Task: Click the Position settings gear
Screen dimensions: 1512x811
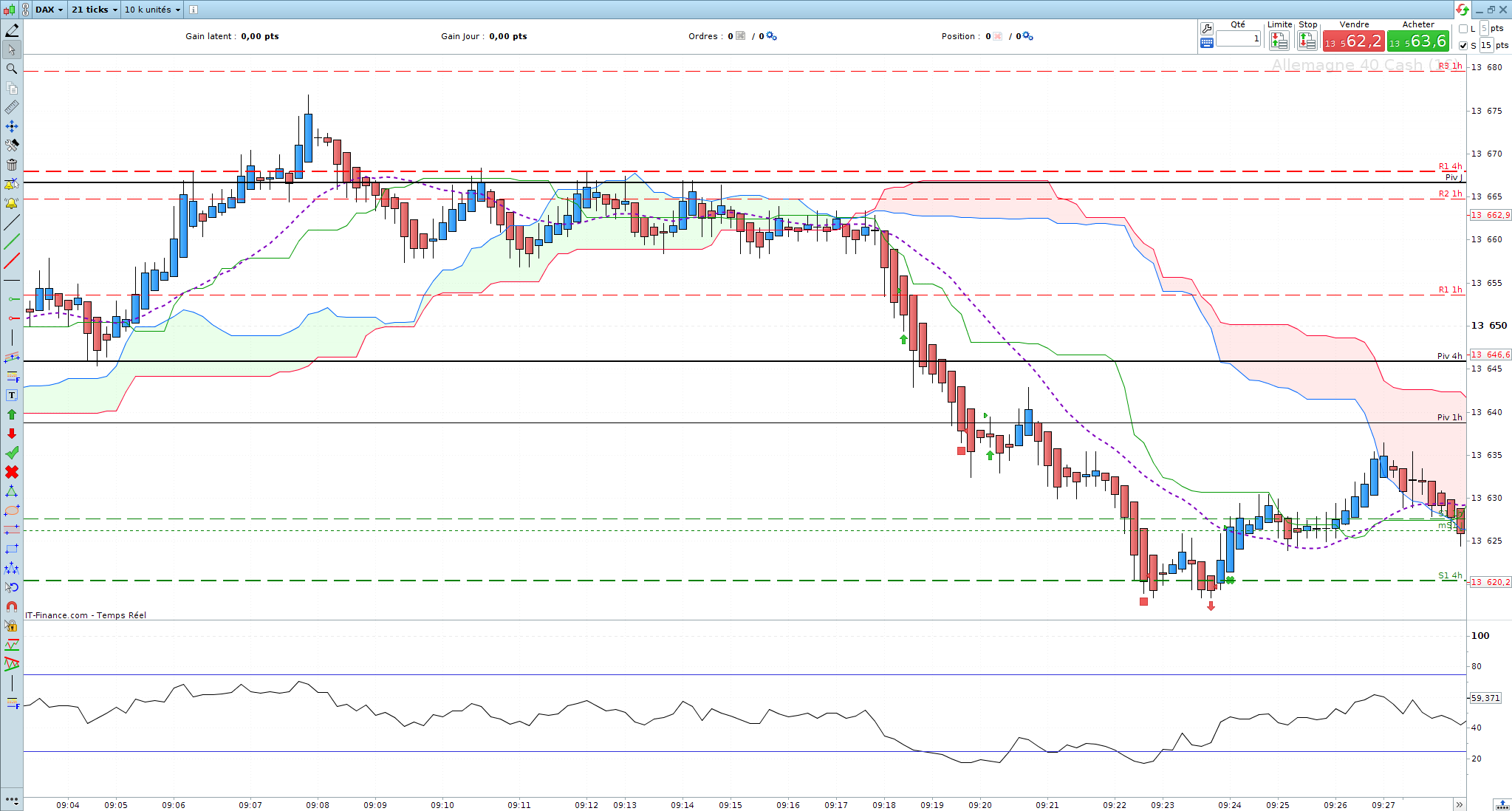Action: [x=1027, y=36]
